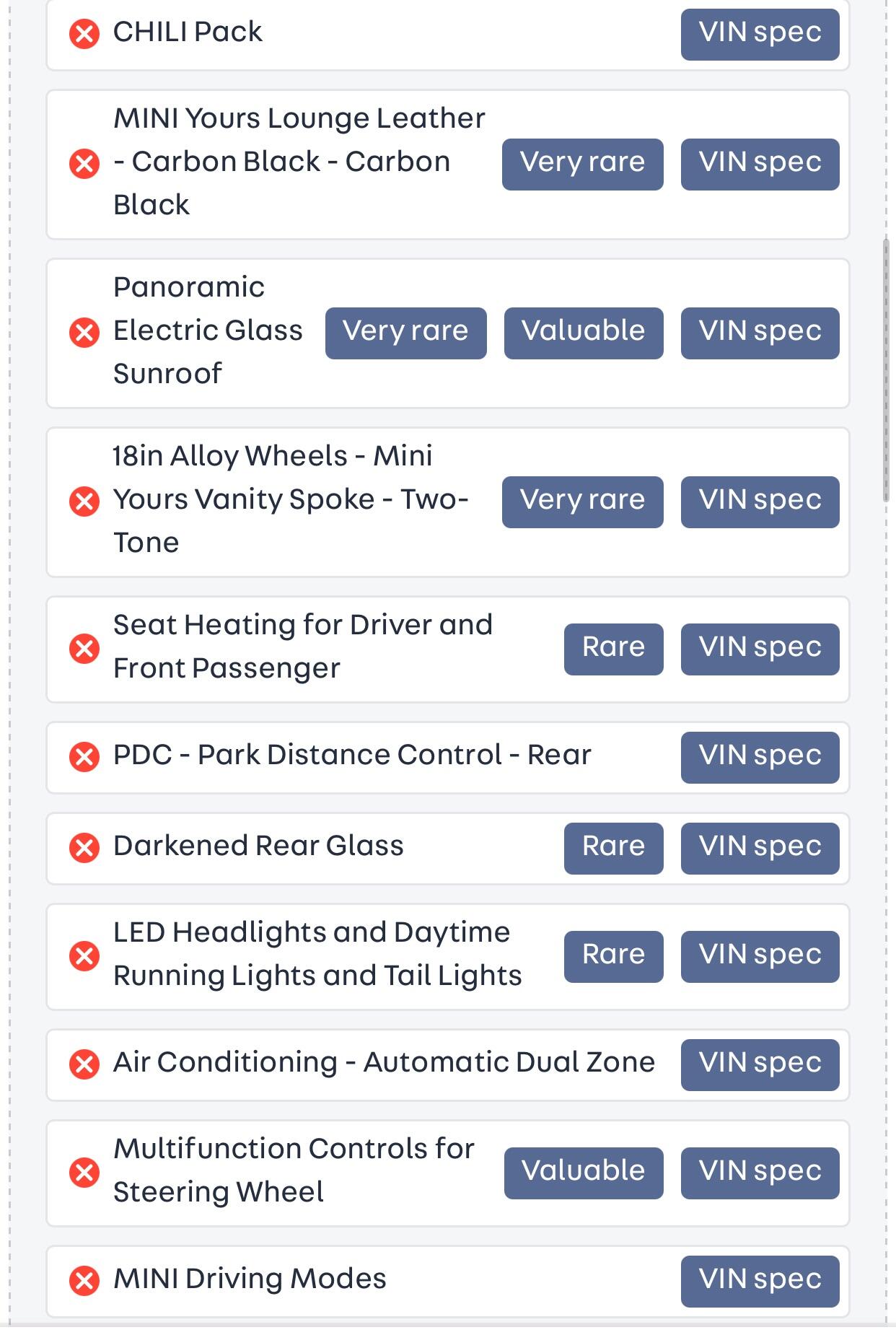Image resolution: width=896 pixels, height=1335 pixels.
Task: Click Very rare tag on 18in Alloy Wheels
Action: [582, 502]
